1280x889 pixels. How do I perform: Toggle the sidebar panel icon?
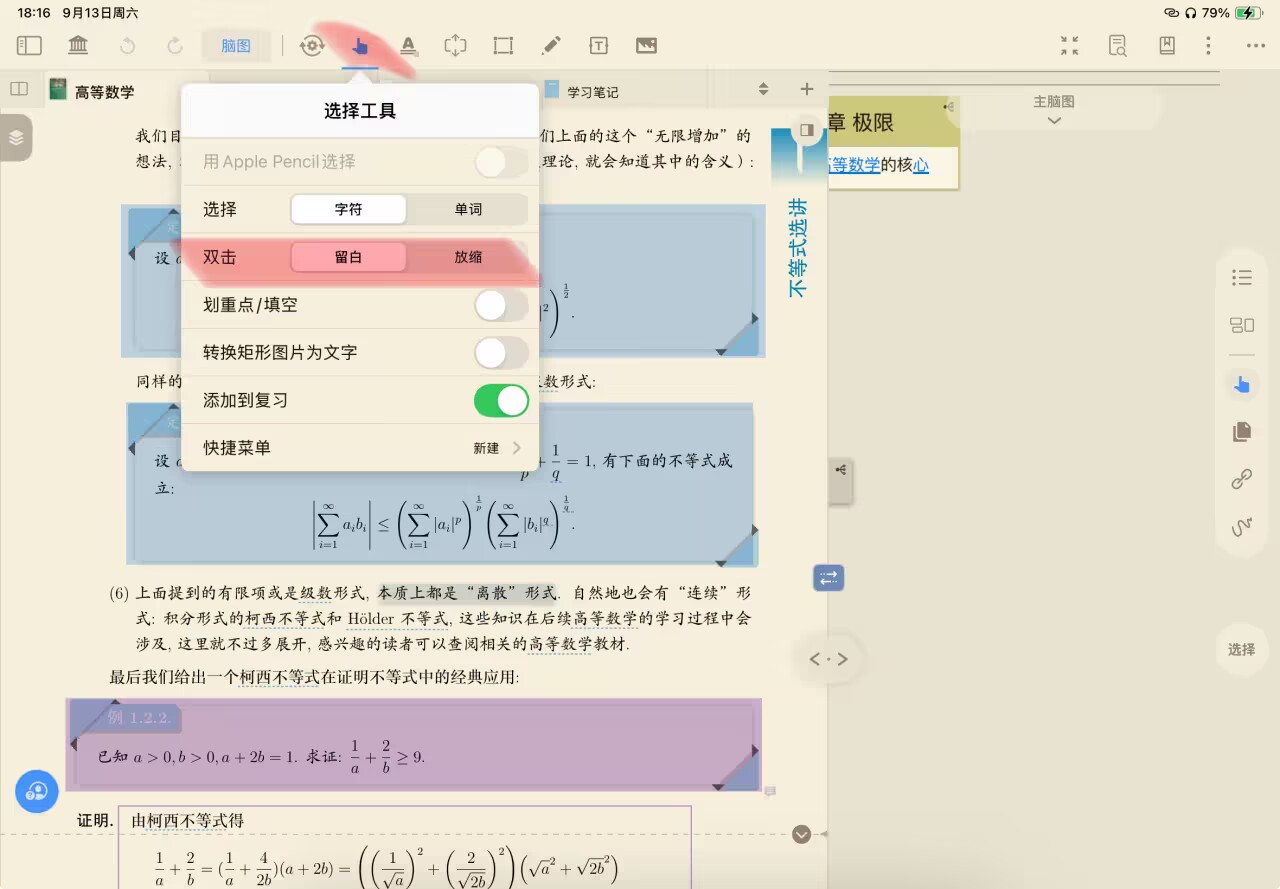(x=29, y=45)
